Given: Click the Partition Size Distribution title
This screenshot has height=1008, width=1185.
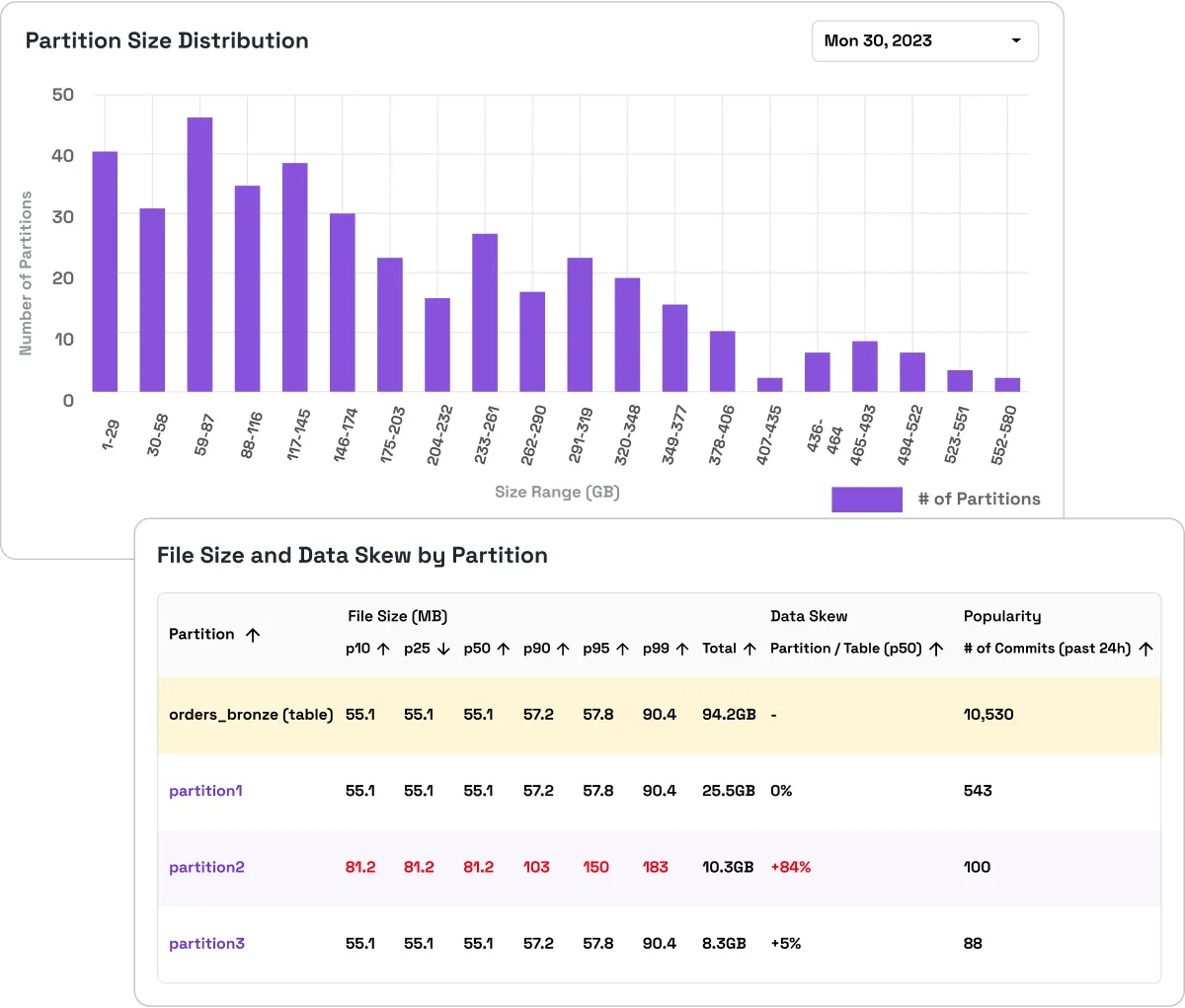Looking at the screenshot, I should (167, 40).
